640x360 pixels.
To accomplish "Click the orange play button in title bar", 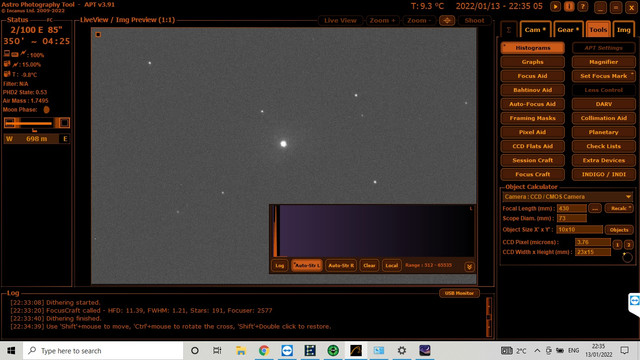I will pyautogui.click(x=555, y=7).
